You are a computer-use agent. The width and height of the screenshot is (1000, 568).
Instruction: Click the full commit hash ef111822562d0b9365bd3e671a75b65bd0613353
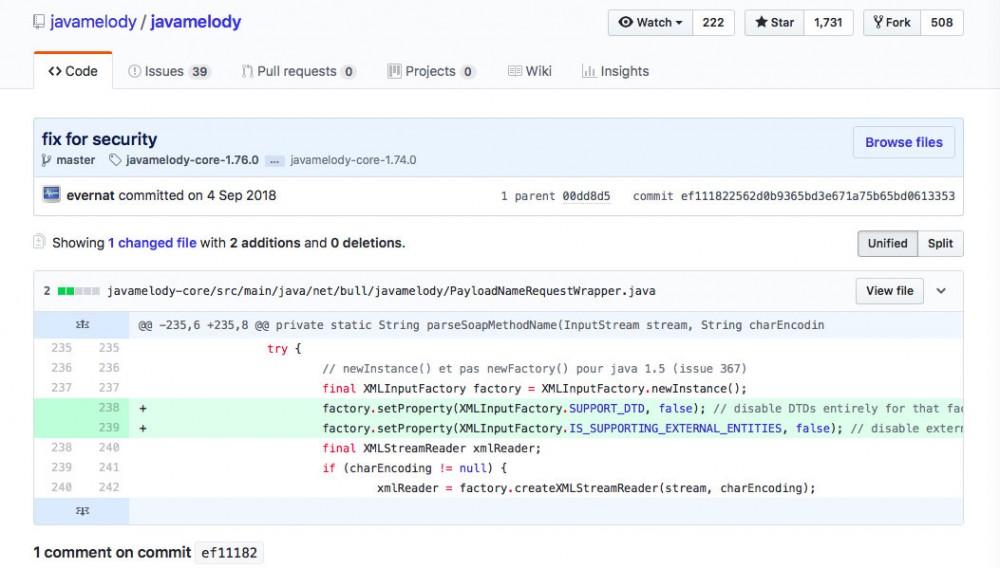pos(818,196)
